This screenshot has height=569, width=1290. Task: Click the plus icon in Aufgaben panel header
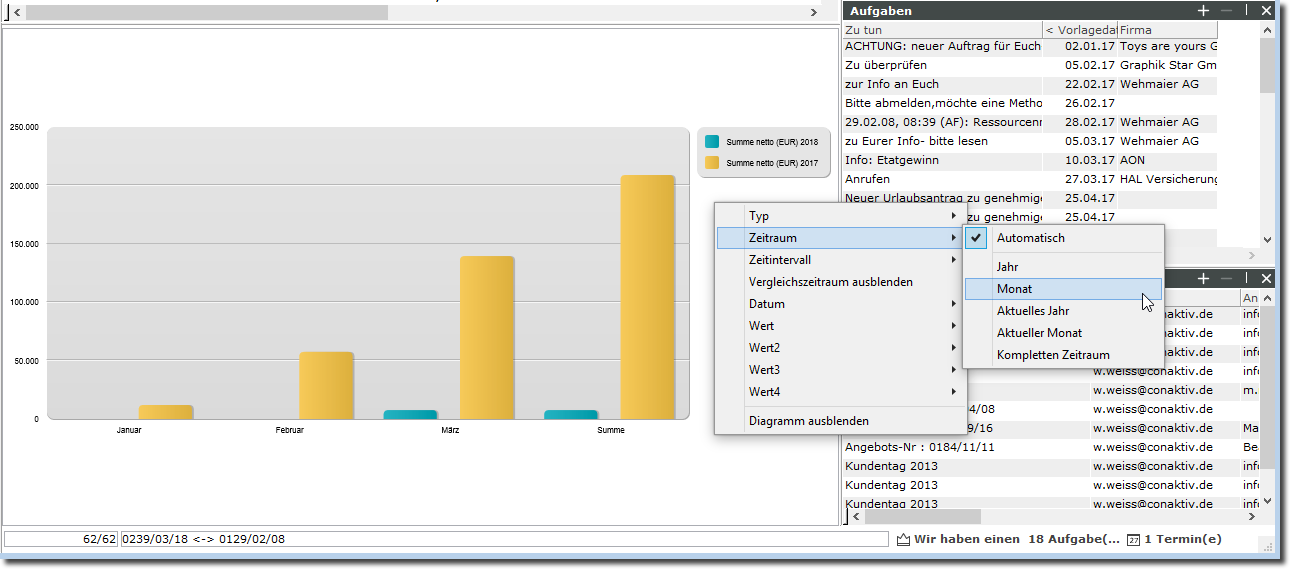tap(1204, 10)
